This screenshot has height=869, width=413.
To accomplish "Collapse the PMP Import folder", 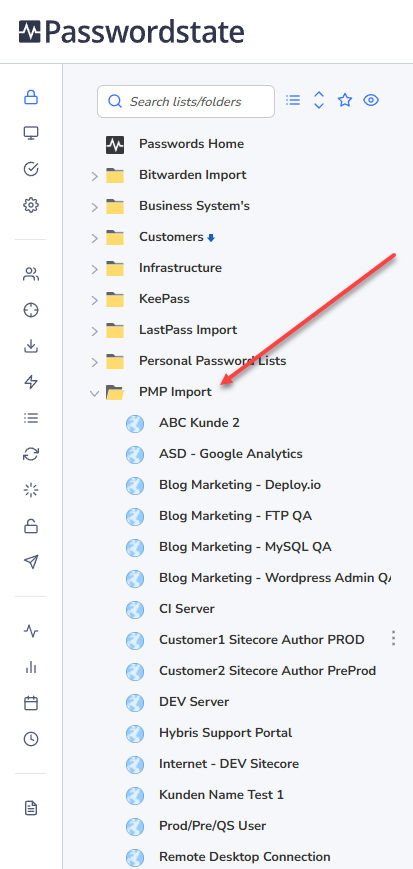I will coord(94,393).
